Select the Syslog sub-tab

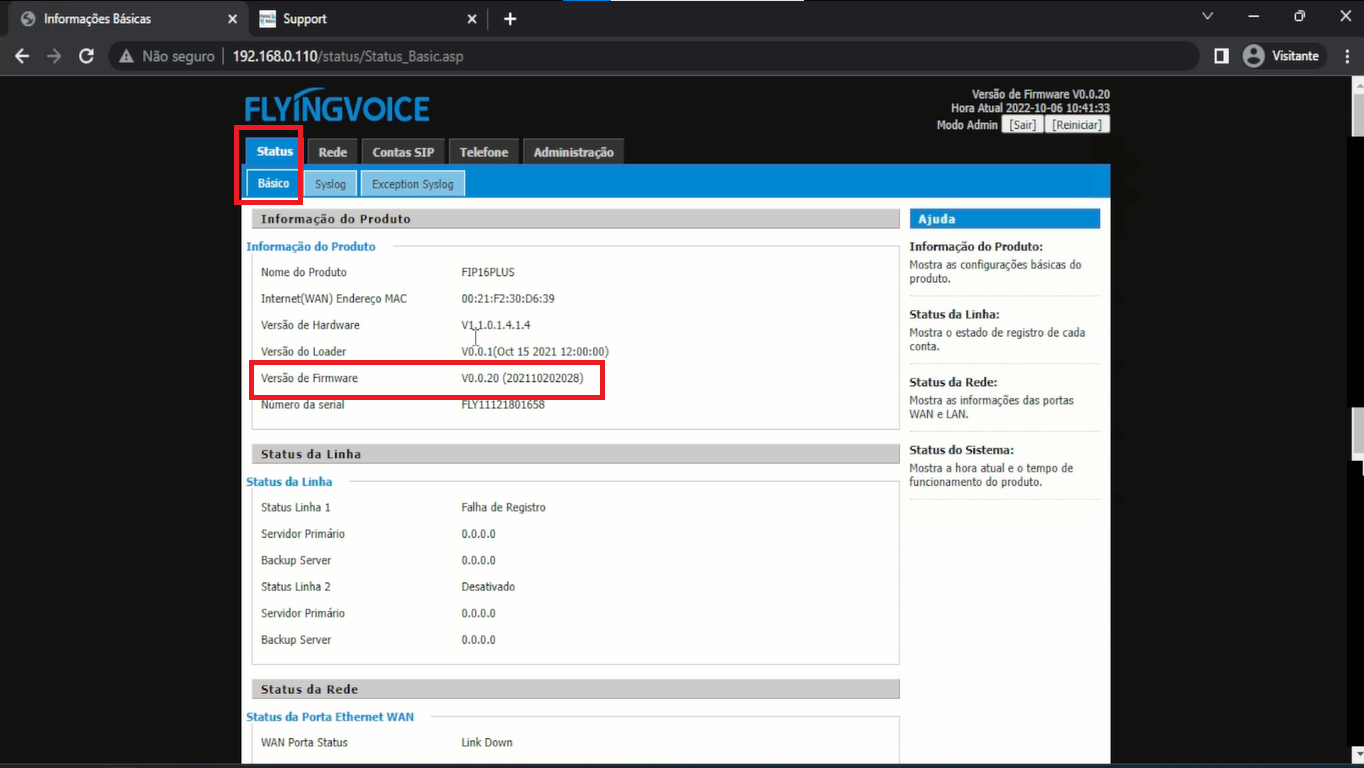(330, 184)
